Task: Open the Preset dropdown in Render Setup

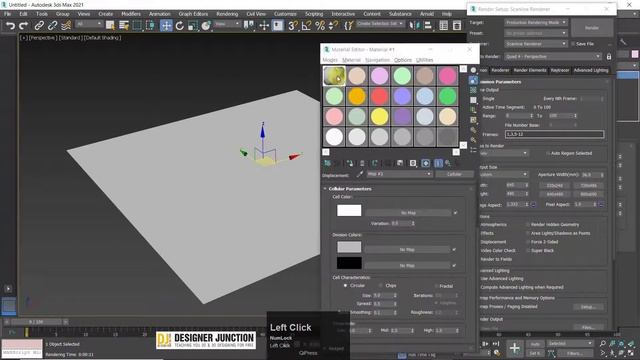Action: [536, 33]
